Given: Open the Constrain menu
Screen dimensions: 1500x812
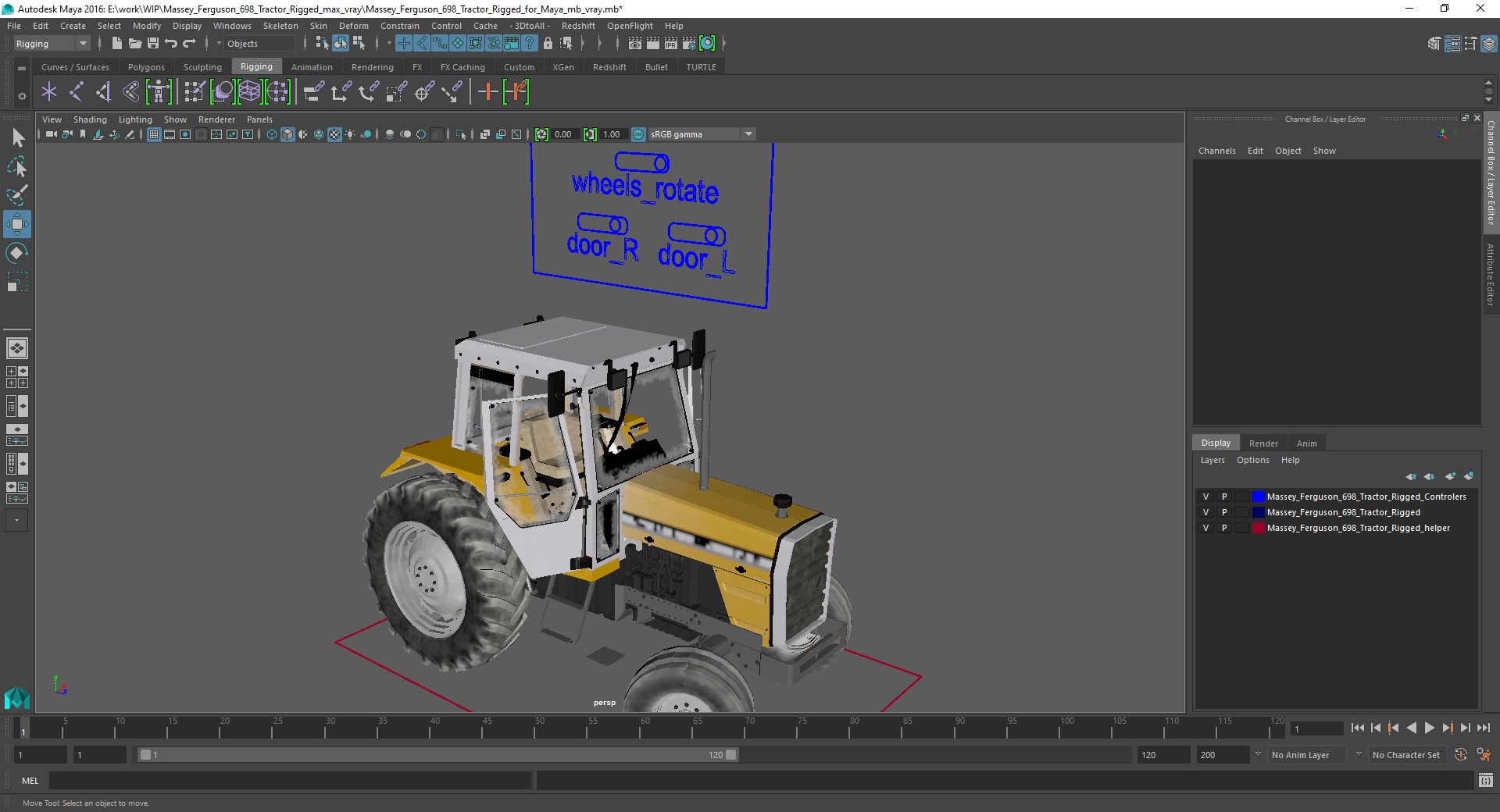Looking at the screenshot, I should pos(400,26).
